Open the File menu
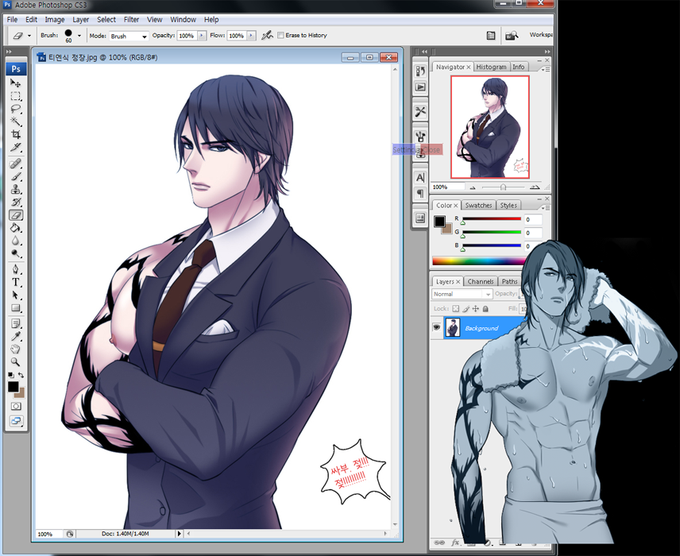Viewport: 680px width, 556px height. 12,20
